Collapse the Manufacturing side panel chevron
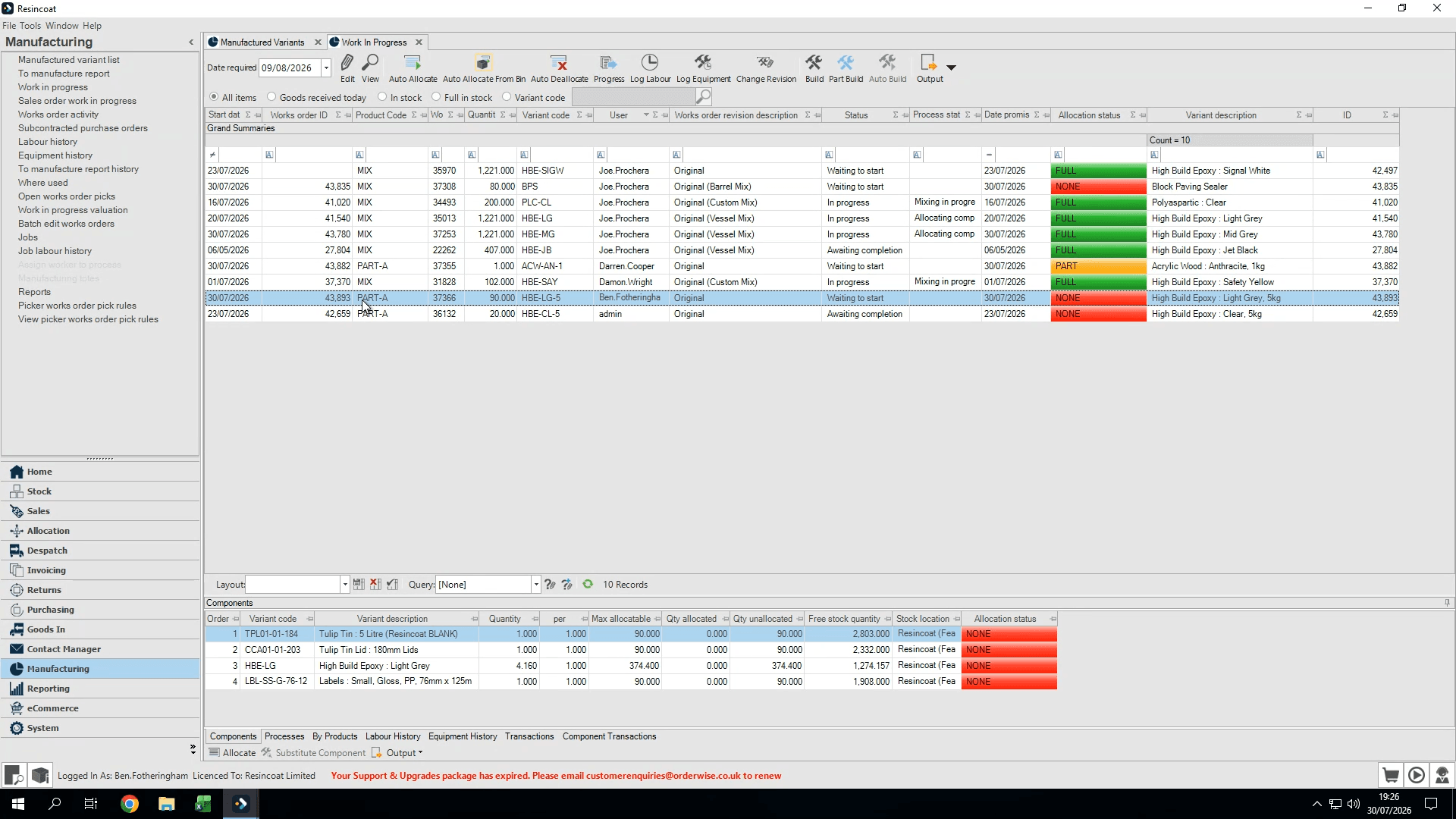1456x819 pixels. pyautogui.click(x=191, y=42)
